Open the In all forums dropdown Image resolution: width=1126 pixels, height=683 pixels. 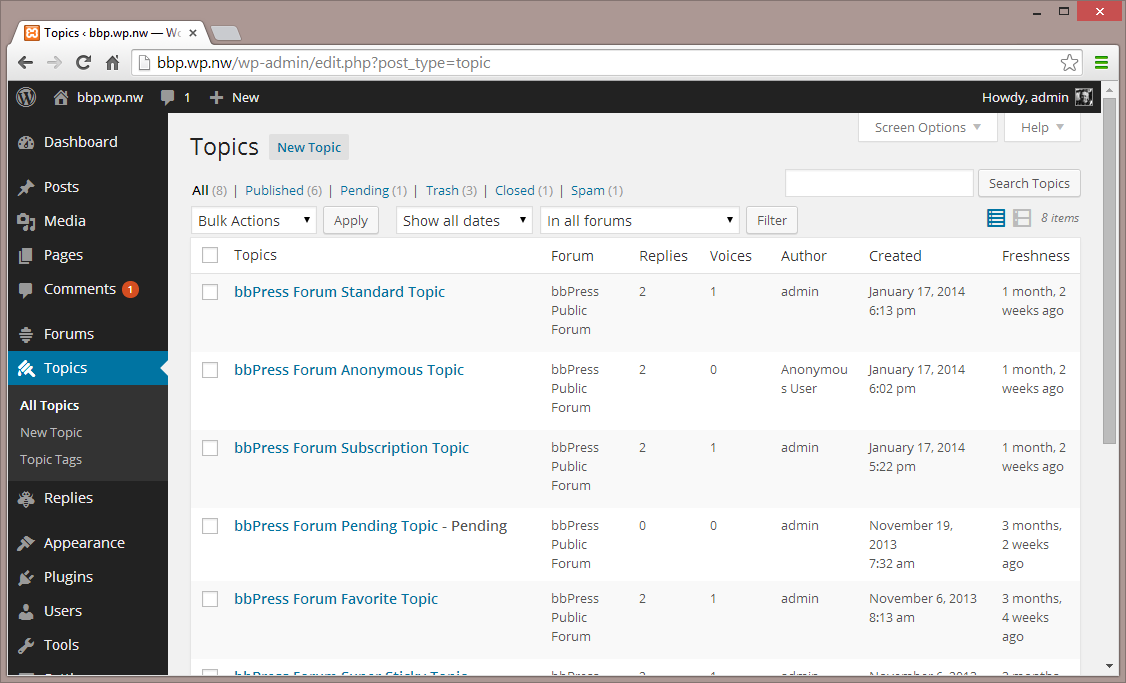coord(640,221)
